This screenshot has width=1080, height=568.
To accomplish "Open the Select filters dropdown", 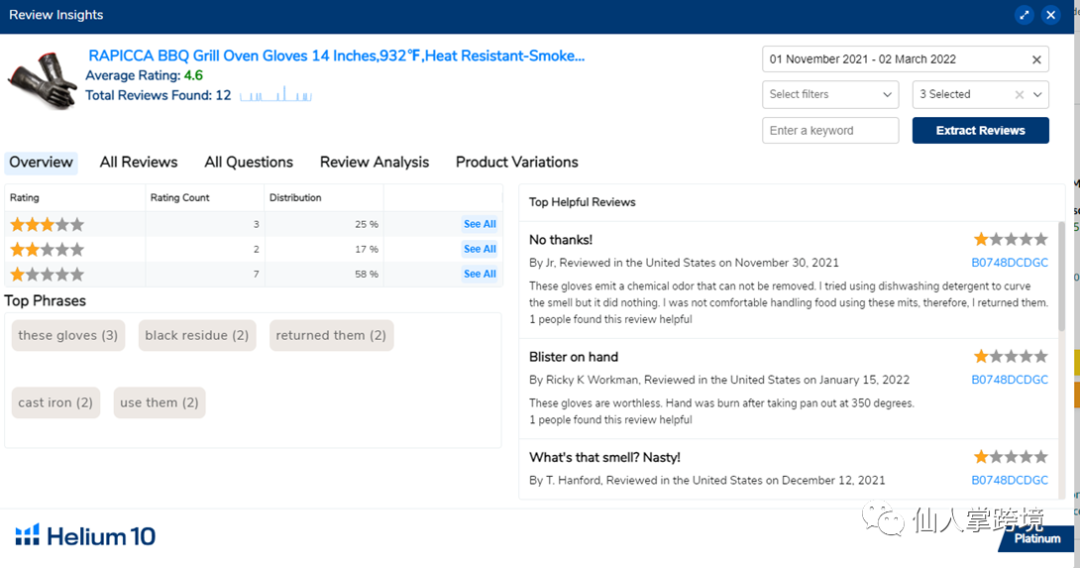I will [x=830, y=95].
